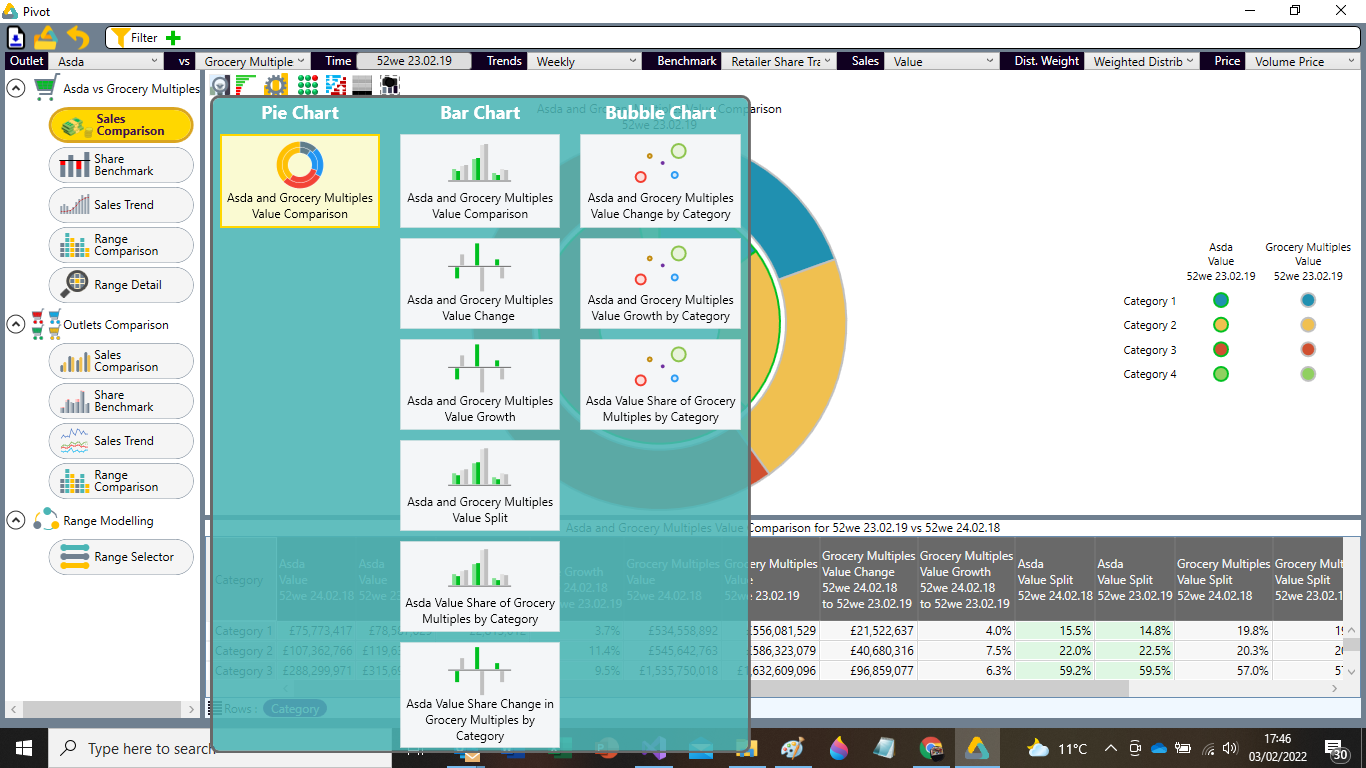The image size is (1366, 768).
Task: Click the volume speaker tray icon
Action: pyautogui.click(x=1229, y=748)
